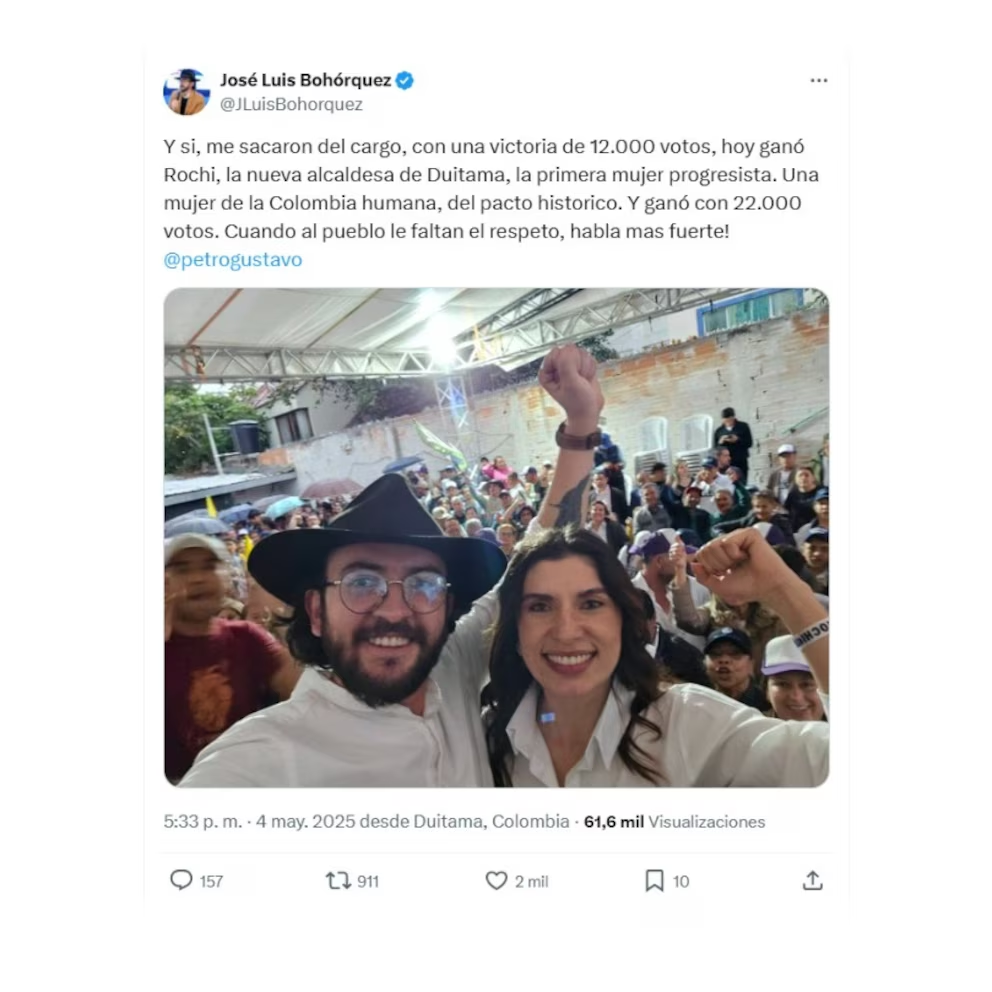Image resolution: width=992 pixels, height=992 pixels.
Task: Click the 4 may. 2025 date
Action: click(305, 822)
